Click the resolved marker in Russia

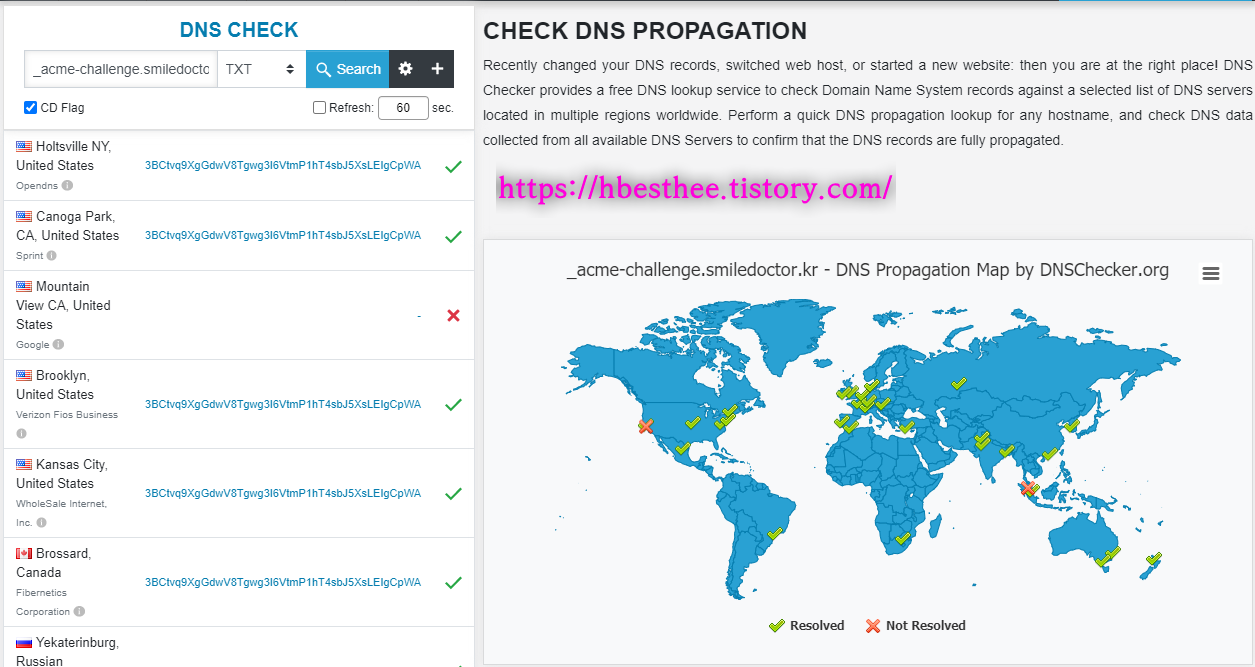[958, 384]
